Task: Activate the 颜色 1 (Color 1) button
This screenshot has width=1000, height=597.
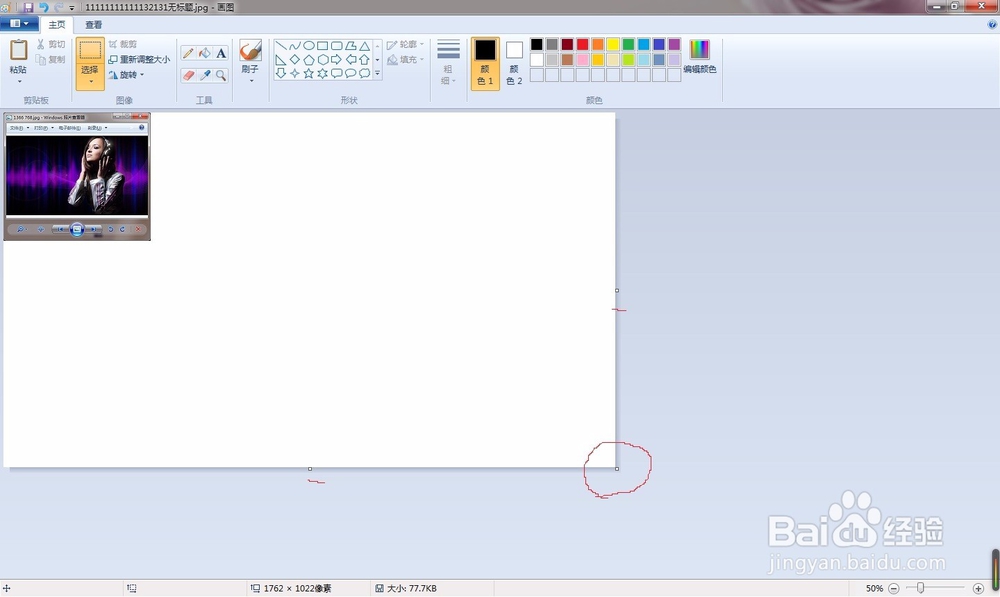Action: [x=485, y=63]
